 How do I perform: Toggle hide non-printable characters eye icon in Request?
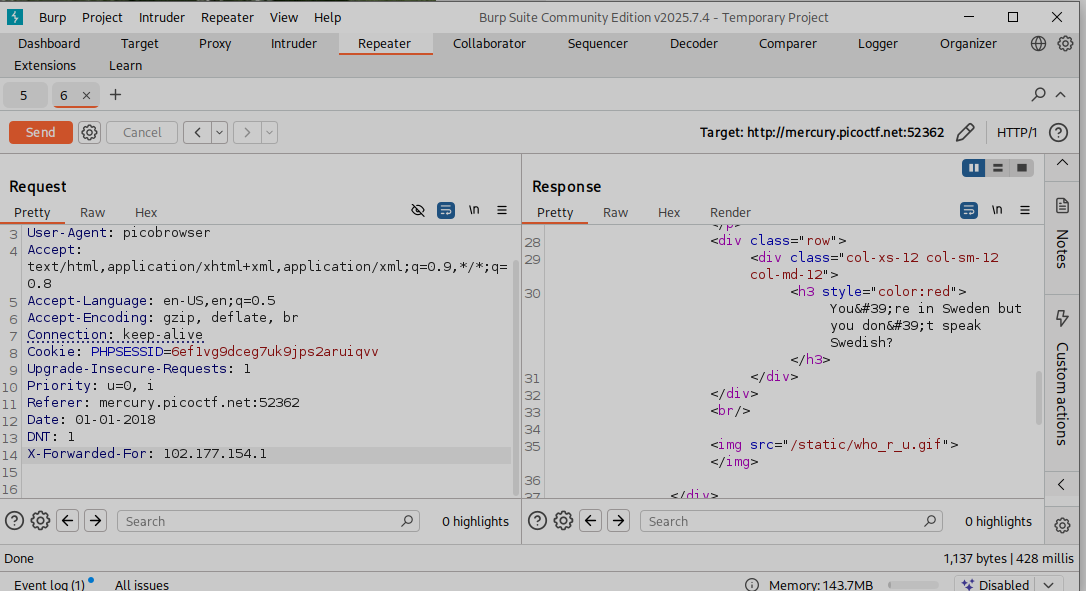418,210
